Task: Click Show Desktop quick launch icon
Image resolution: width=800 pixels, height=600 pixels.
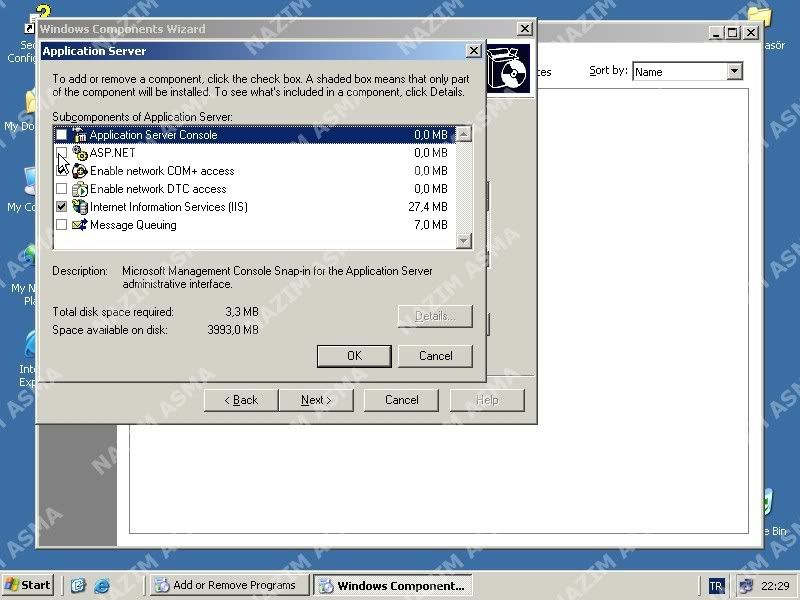Action: coord(78,585)
